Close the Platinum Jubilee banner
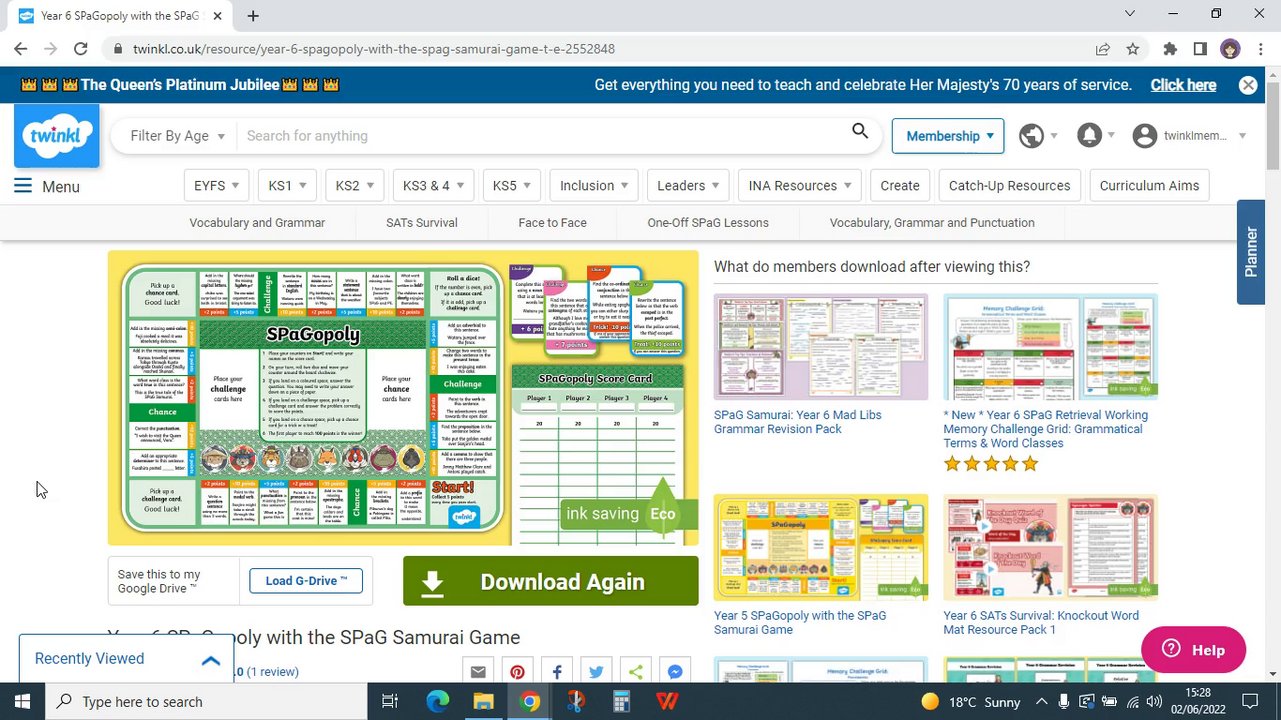Screen dimensions: 1281x720 [1248, 85]
